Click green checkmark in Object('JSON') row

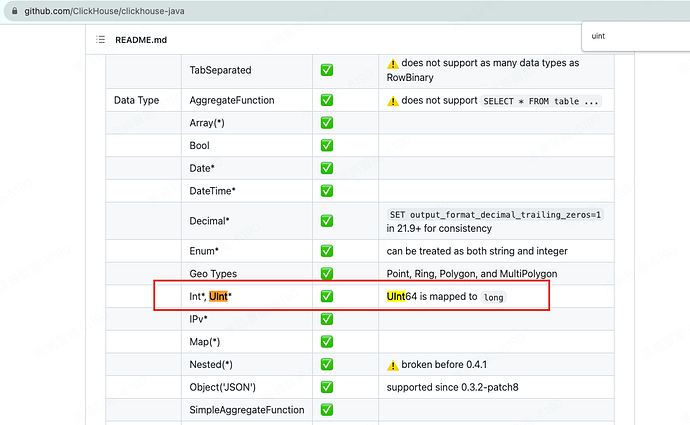pyautogui.click(x=327, y=387)
